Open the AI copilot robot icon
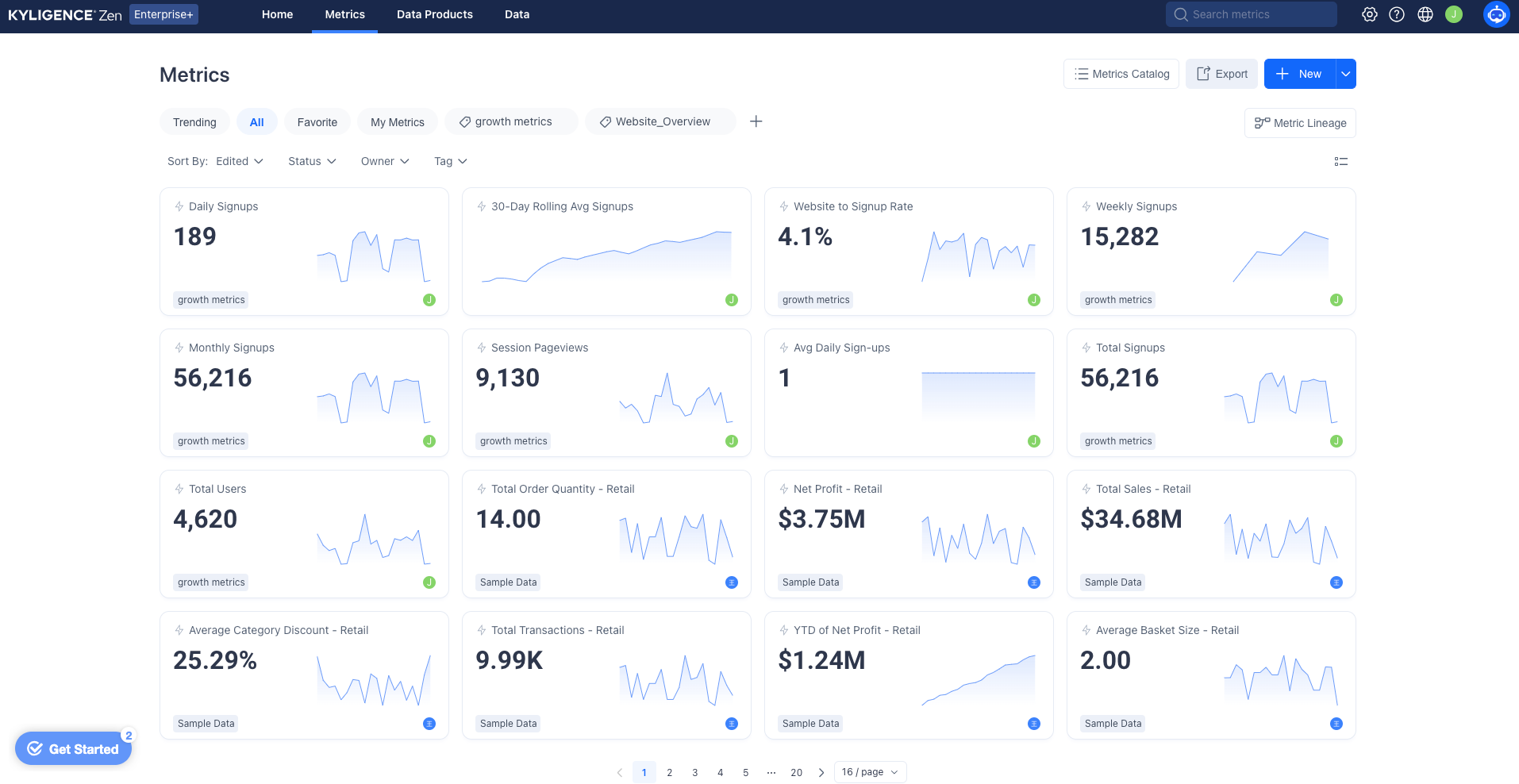 (x=1496, y=14)
